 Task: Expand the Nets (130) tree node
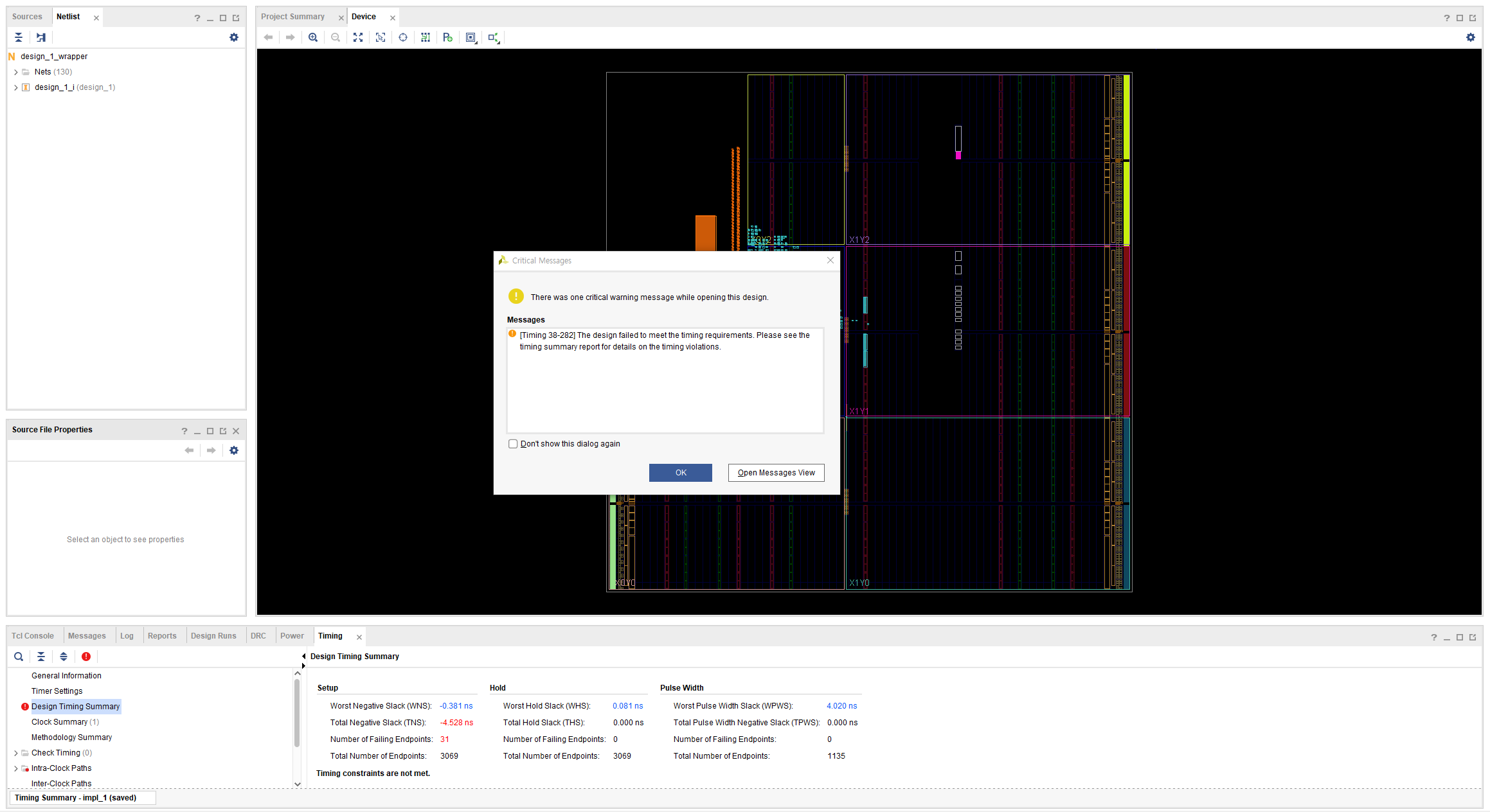16,72
